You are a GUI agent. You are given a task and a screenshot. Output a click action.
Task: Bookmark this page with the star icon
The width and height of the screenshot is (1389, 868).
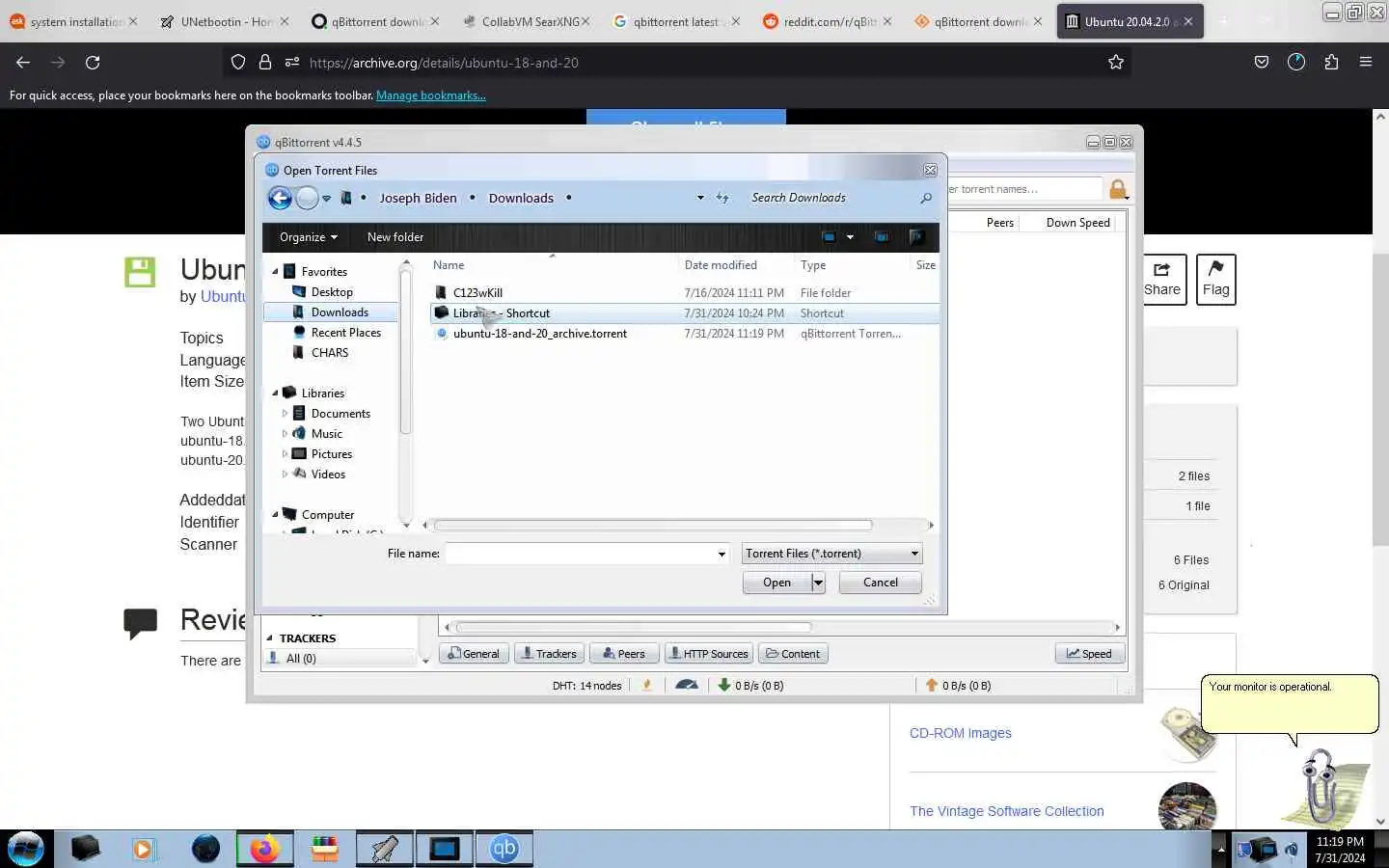click(x=1116, y=63)
